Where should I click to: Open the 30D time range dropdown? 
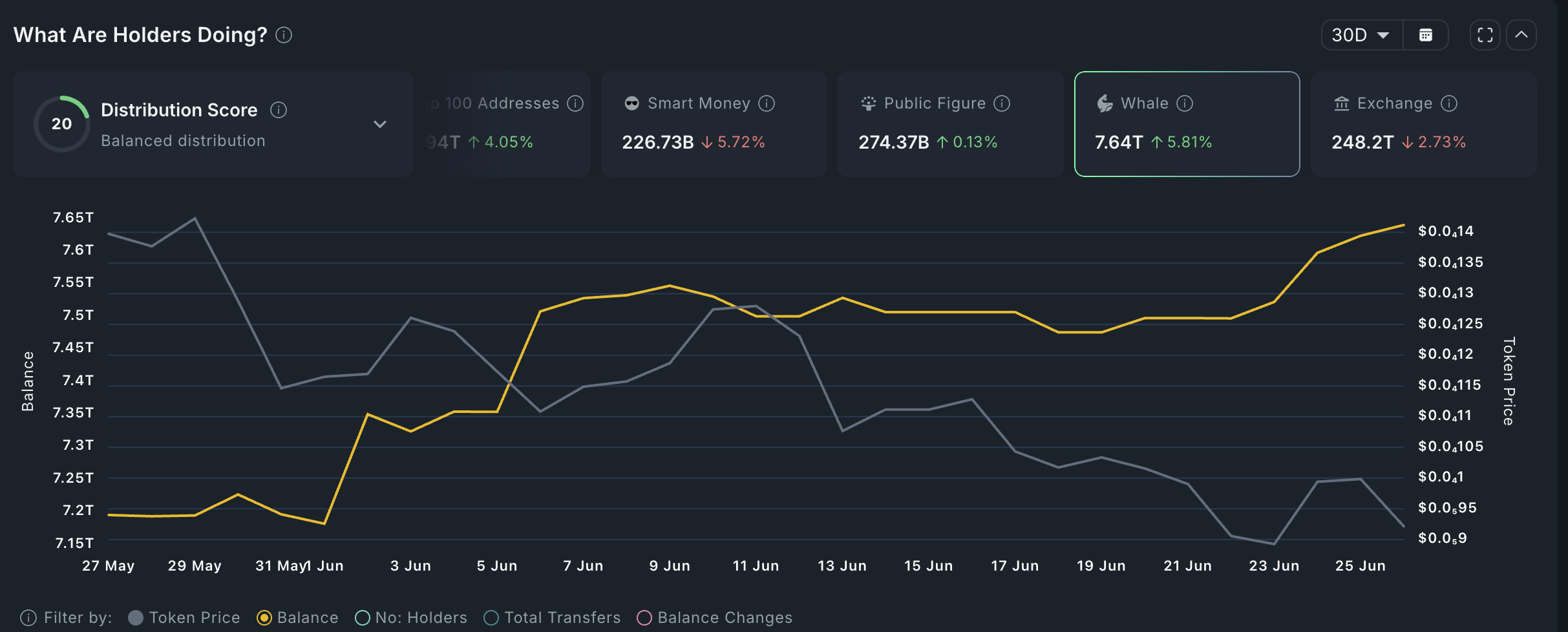(x=1361, y=35)
